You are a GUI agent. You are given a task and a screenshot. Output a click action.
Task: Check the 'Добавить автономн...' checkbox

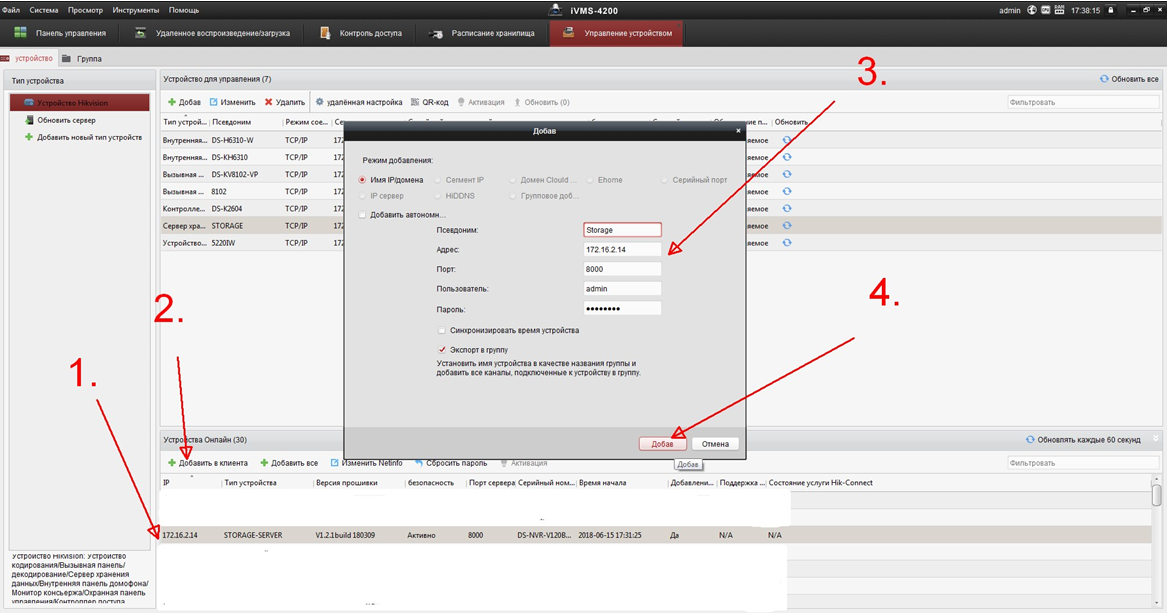(362, 215)
